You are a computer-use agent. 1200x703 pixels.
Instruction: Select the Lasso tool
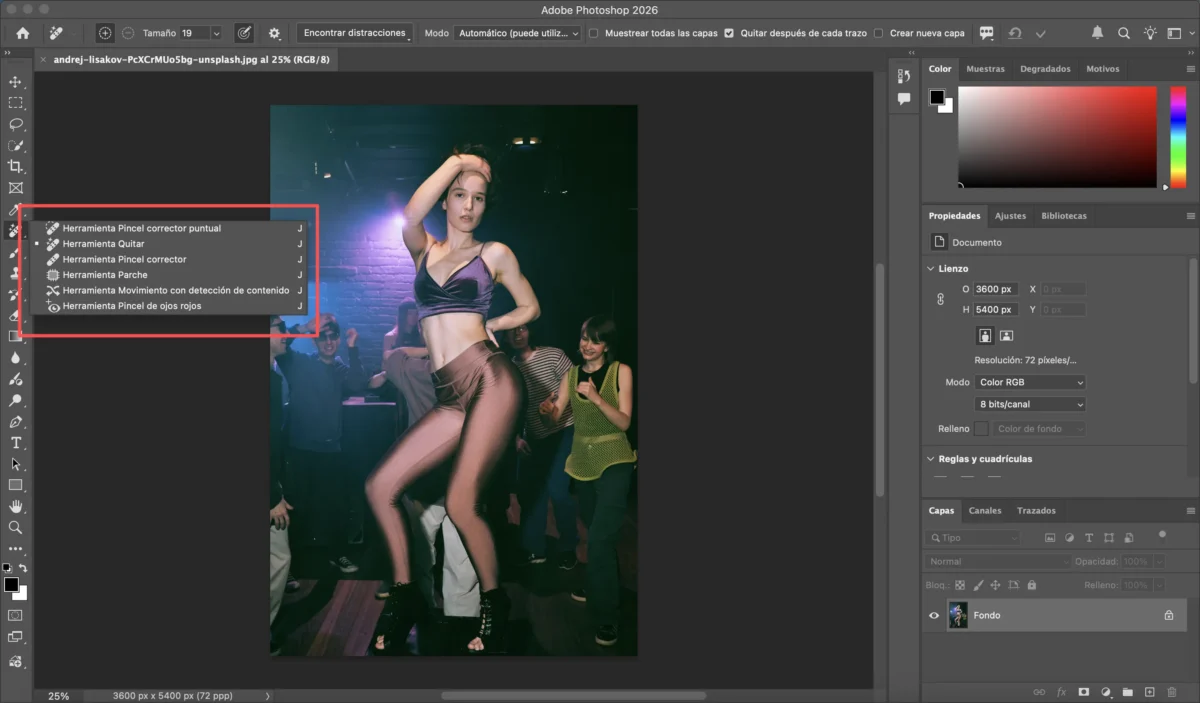click(15, 124)
